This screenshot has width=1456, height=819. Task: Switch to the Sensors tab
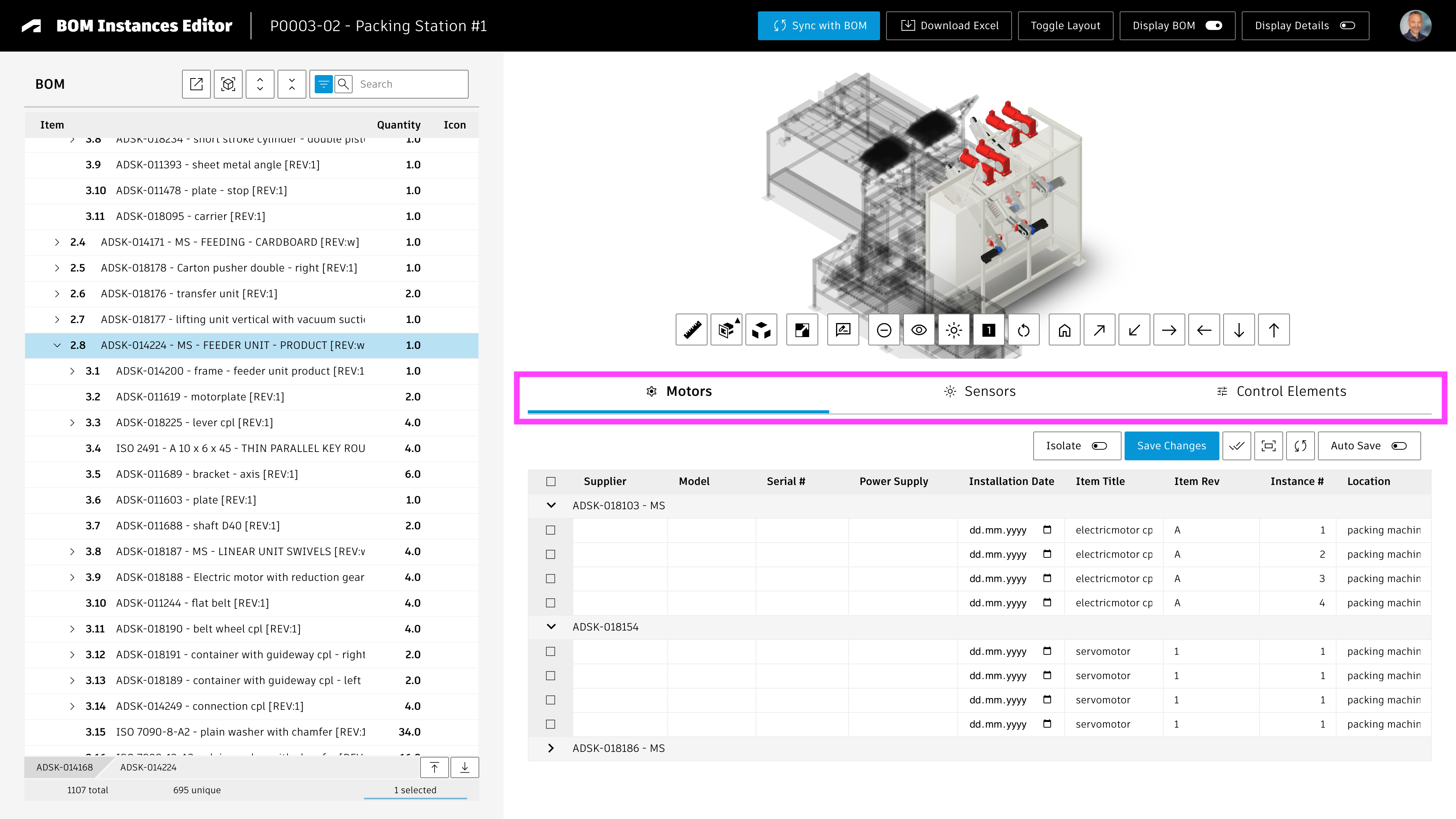[x=979, y=391]
